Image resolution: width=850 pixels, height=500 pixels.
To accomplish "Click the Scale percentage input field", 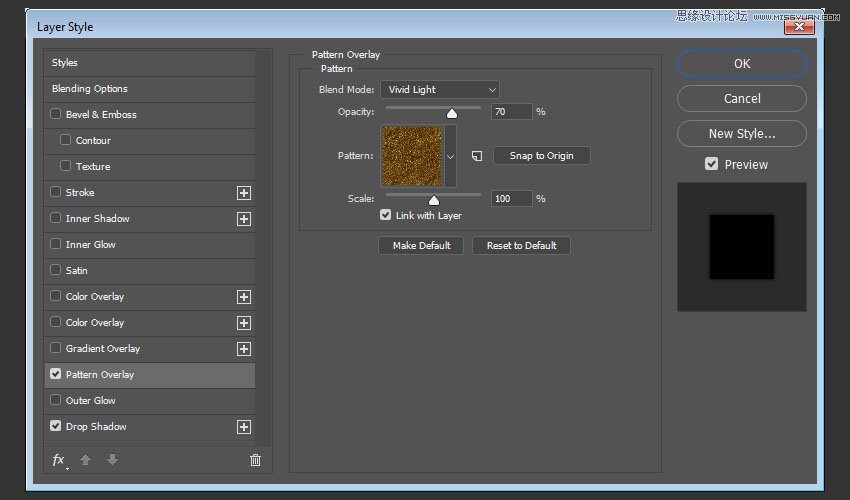I will pos(511,199).
